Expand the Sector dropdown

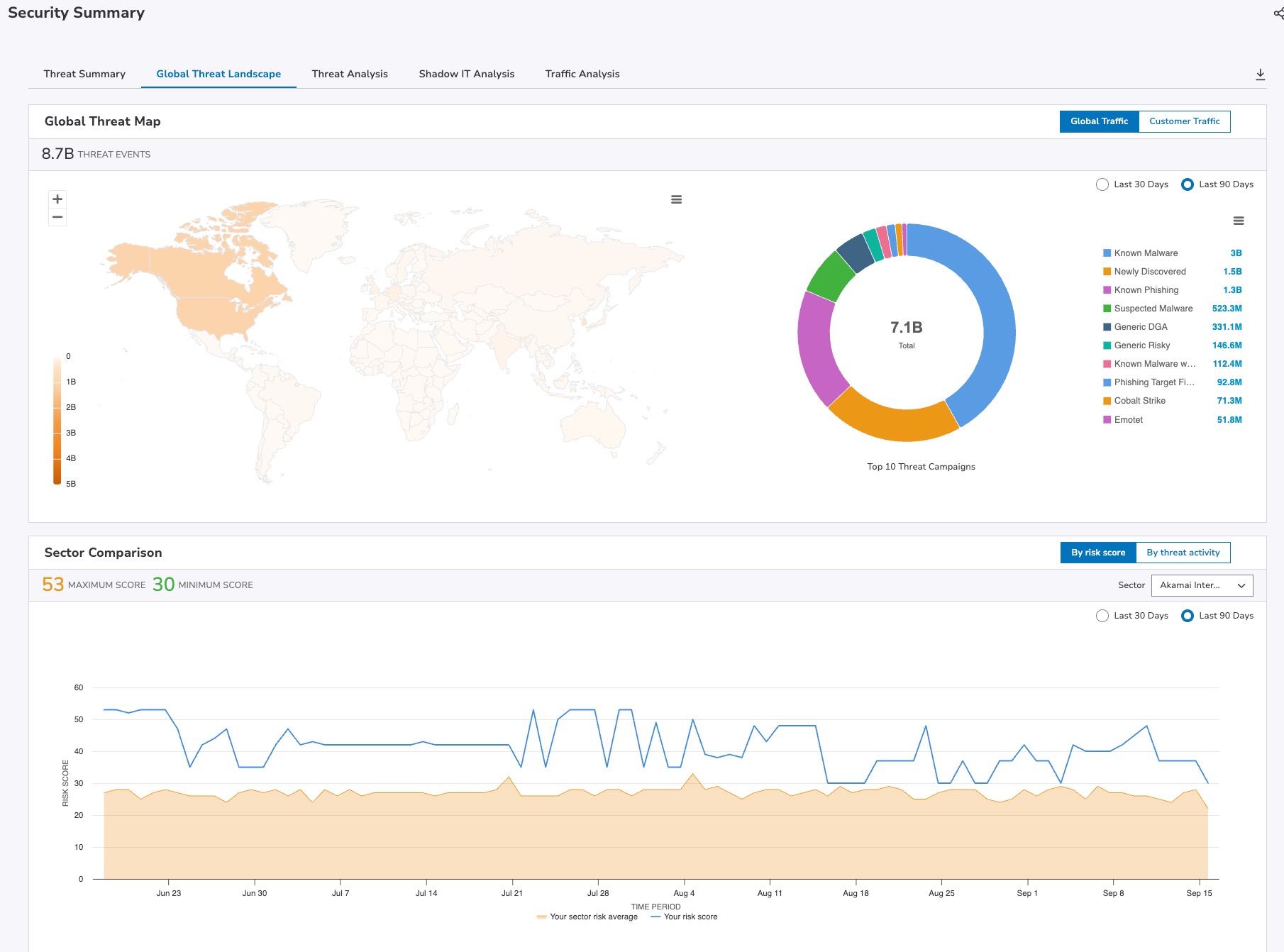(x=1202, y=585)
